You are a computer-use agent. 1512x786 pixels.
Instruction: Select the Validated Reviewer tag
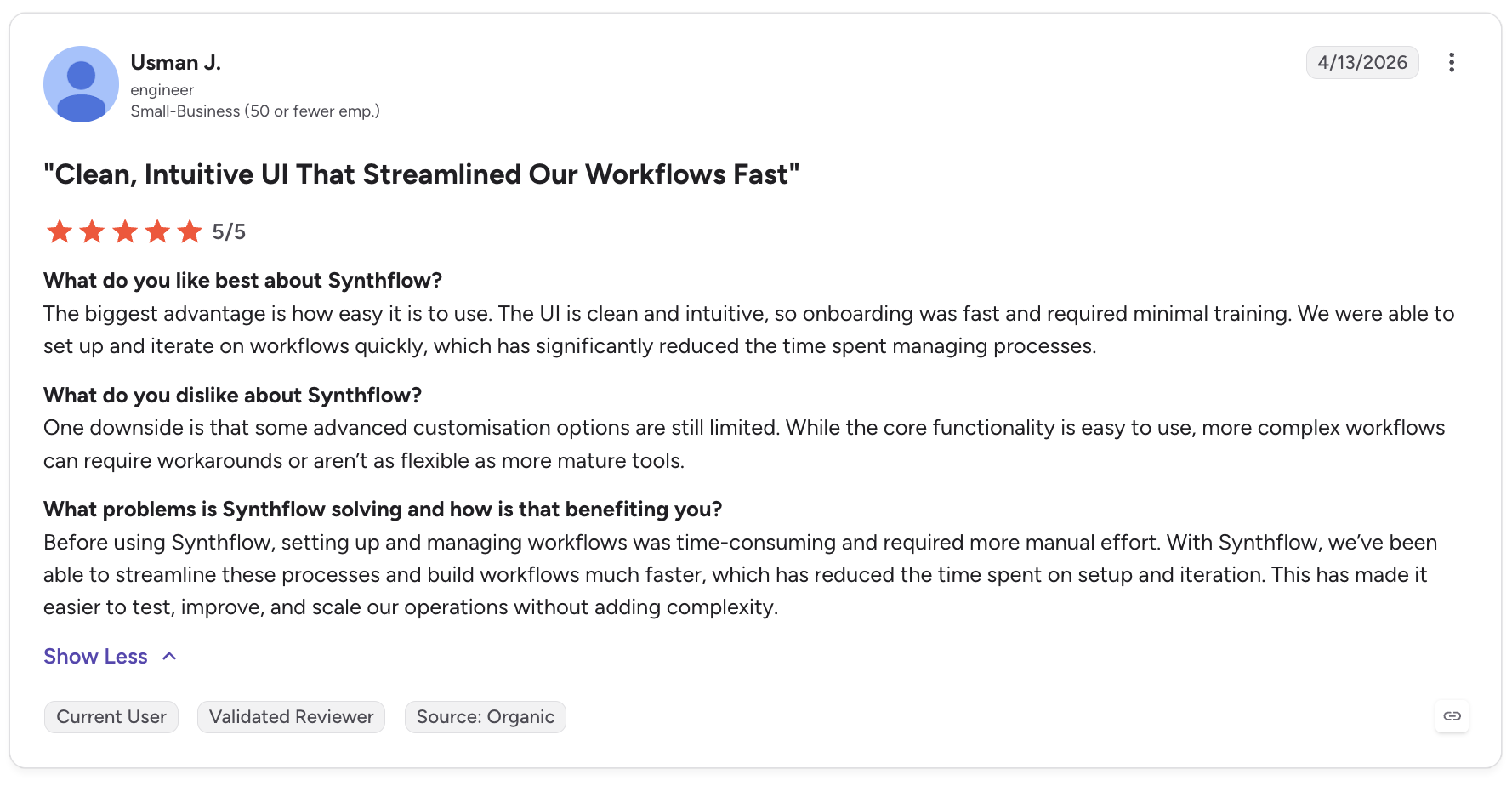291,717
